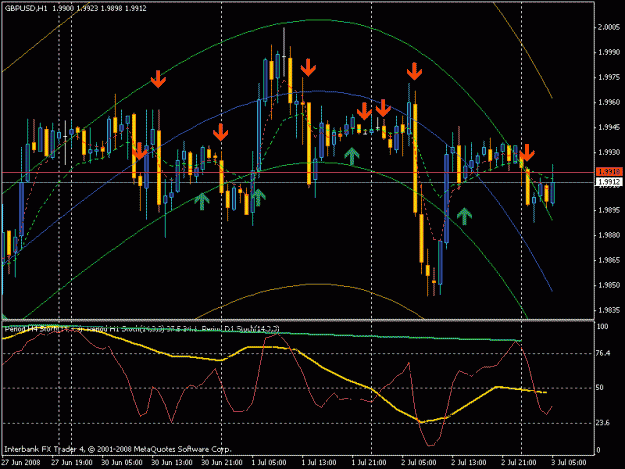Click the 0 level on stochastic scale
This screenshot has width=625, height=469.
(x=599, y=450)
